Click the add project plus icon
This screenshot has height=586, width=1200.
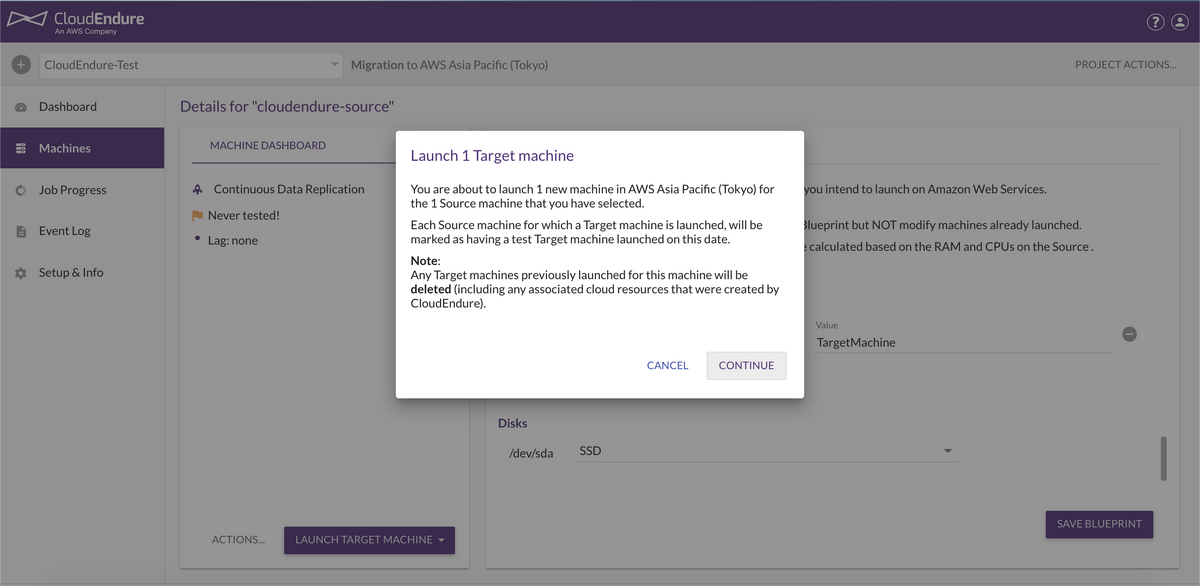pyautogui.click(x=21, y=65)
